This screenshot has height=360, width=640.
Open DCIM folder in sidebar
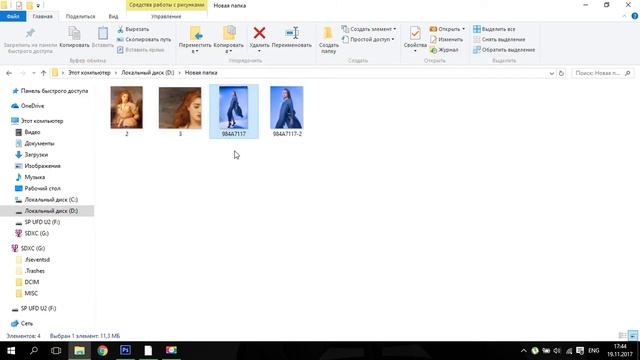pyautogui.click(x=27, y=282)
